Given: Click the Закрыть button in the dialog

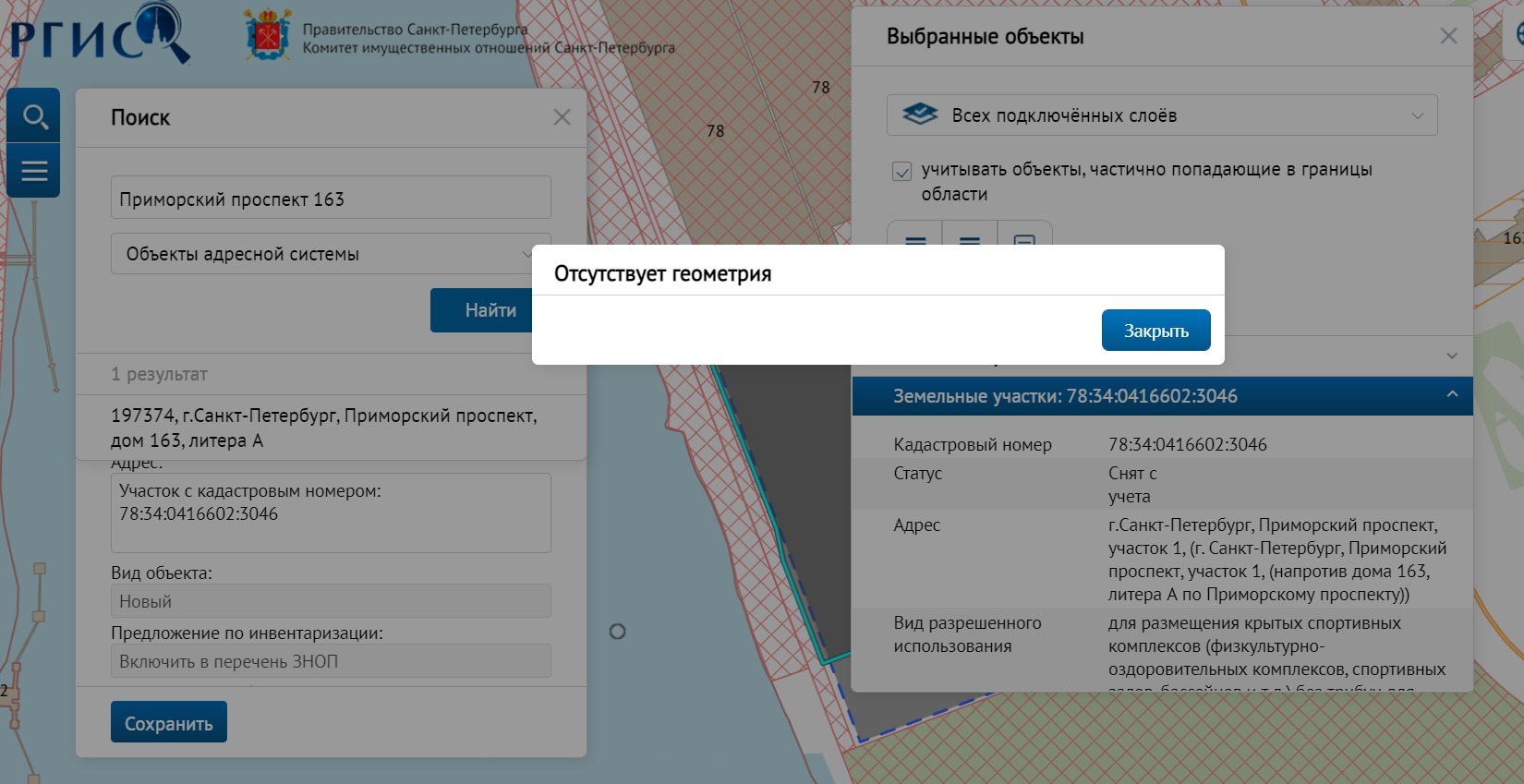Looking at the screenshot, I should [1155, 331].
